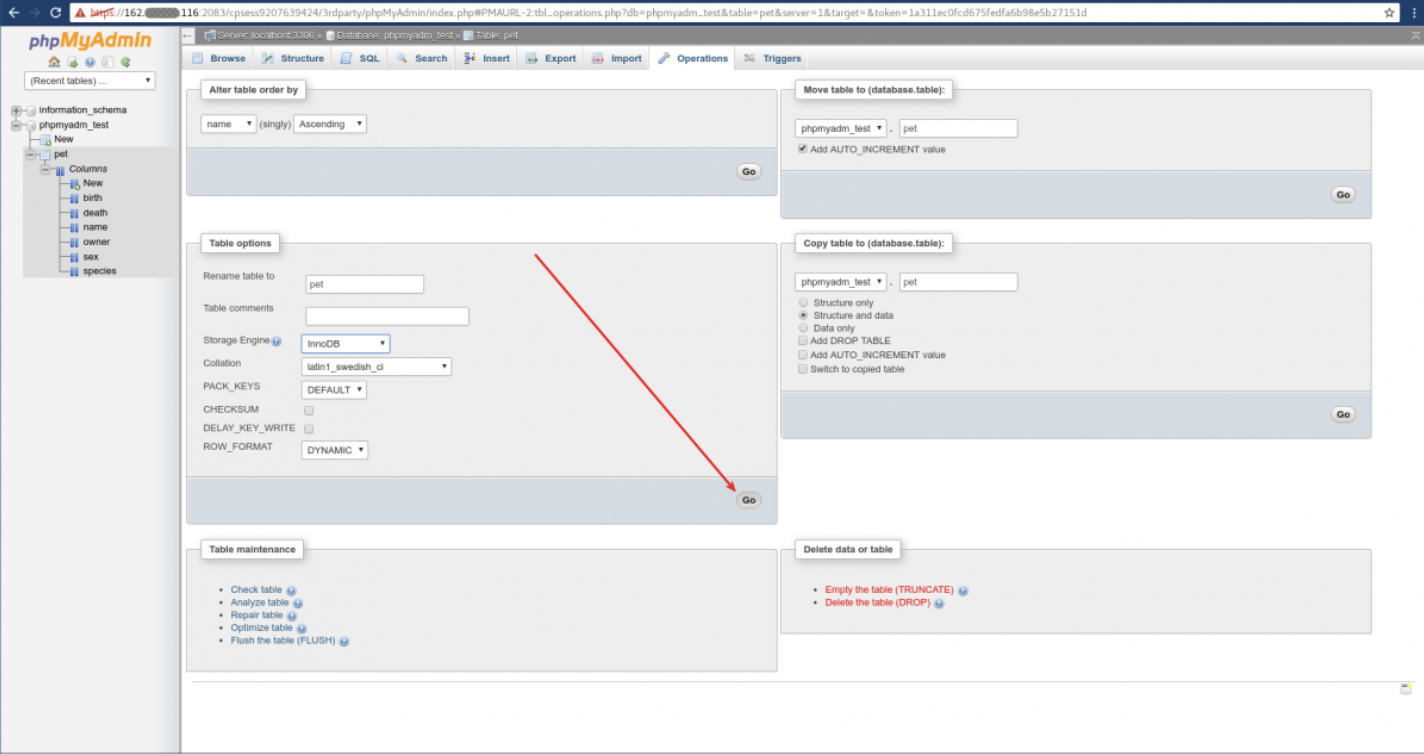Click the help icon next to Check table
Screen dimensions: 1424x754
click(291, 591)
